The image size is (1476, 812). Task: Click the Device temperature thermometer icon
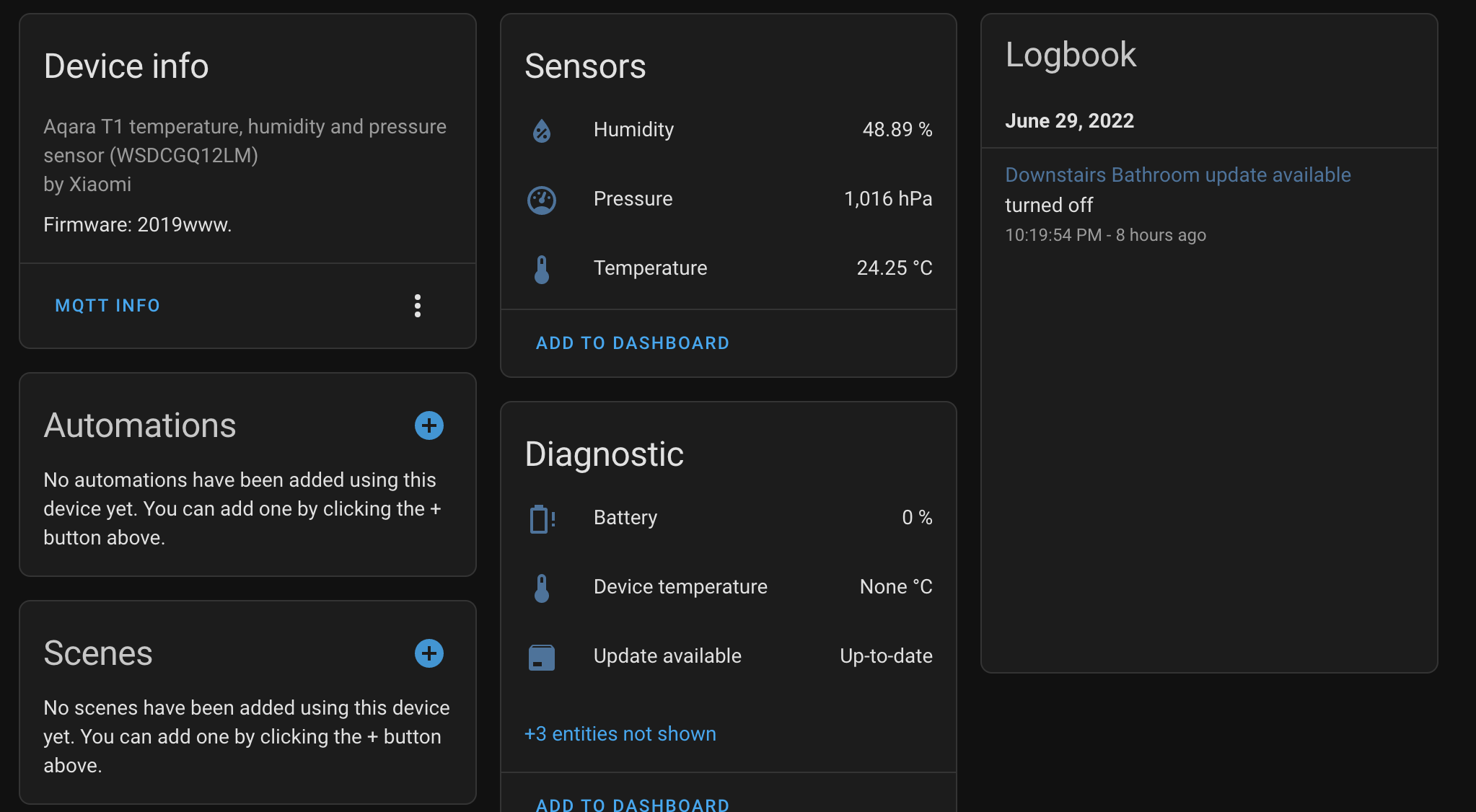click(541, 588)
